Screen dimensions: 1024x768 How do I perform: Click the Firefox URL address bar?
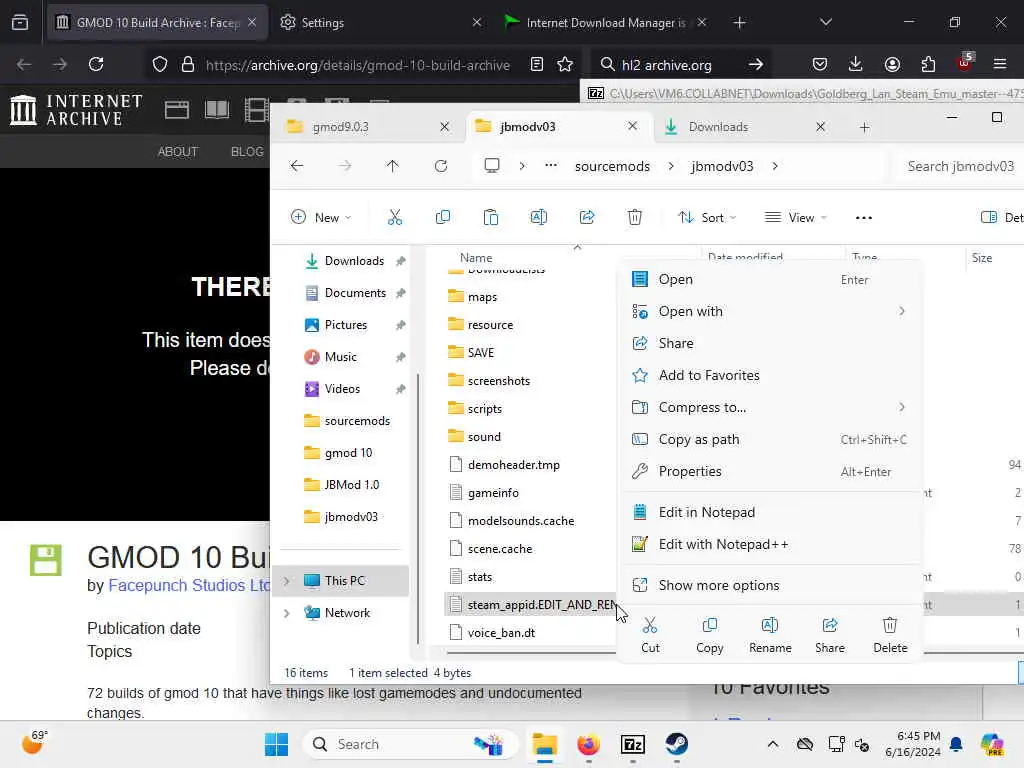(357, 65)
